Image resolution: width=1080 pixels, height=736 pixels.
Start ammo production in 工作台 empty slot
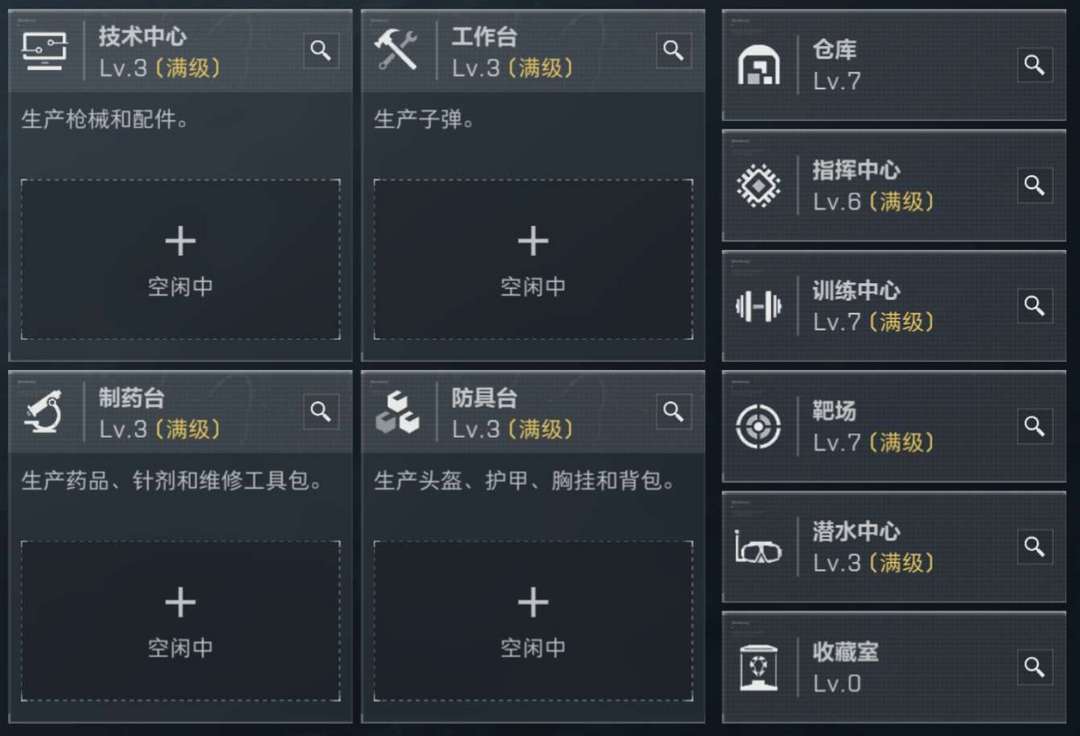(533, 259)
